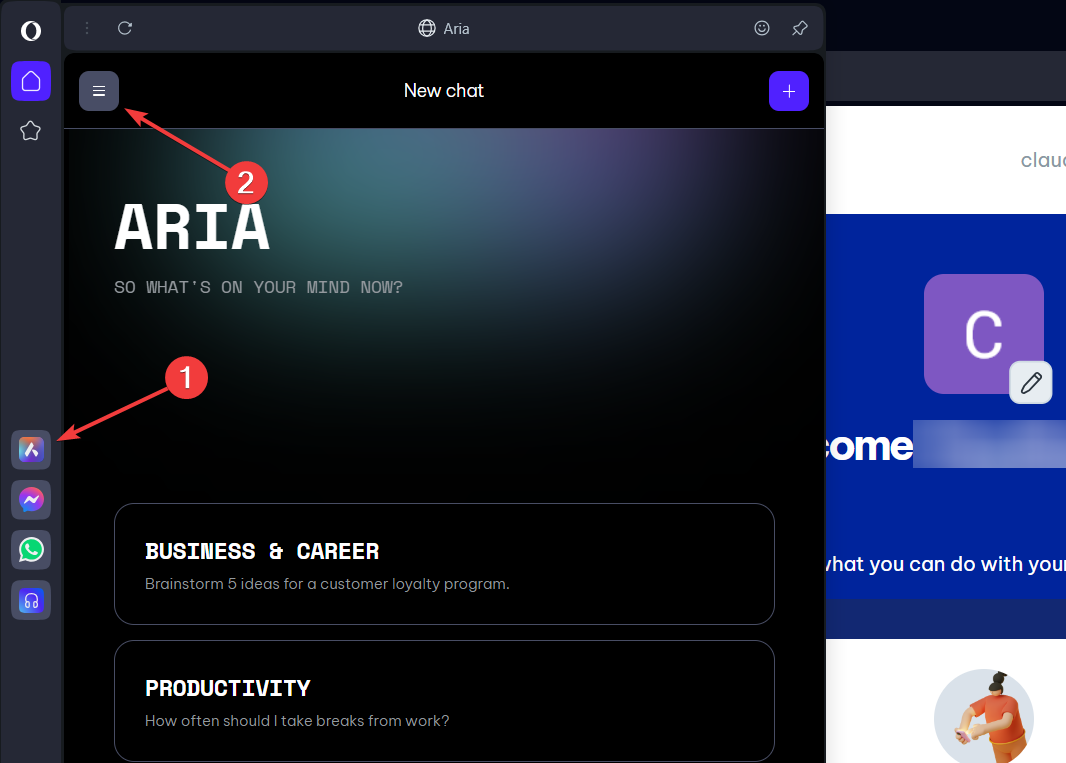Open the Aria hamburger menu
This screenshot has width=1066, height=763.
click(x=99, y=90)
